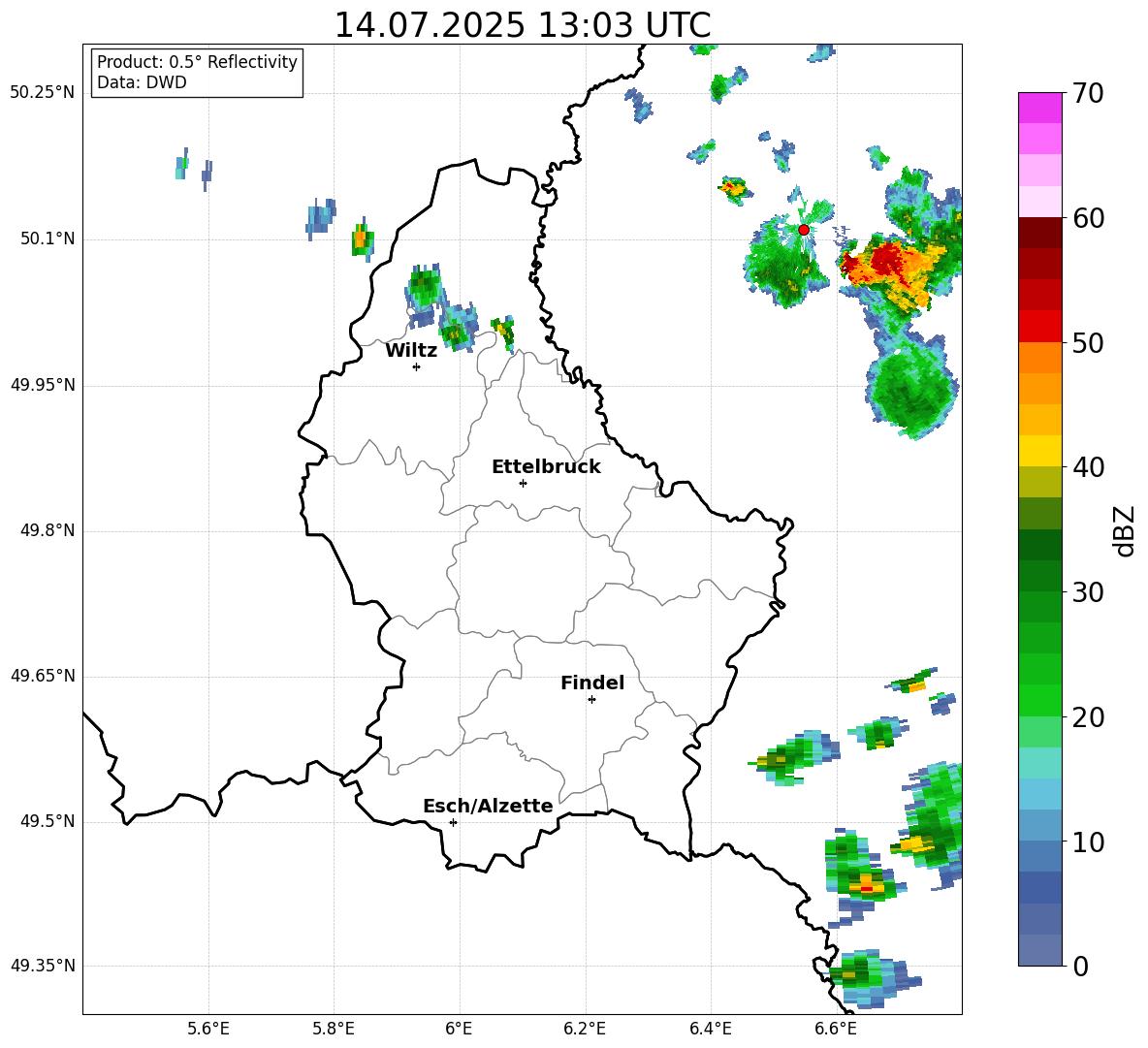Click the 'Ettelbruck' city label
This screenshot has height=1048, width=1148.
click(546, 467)
